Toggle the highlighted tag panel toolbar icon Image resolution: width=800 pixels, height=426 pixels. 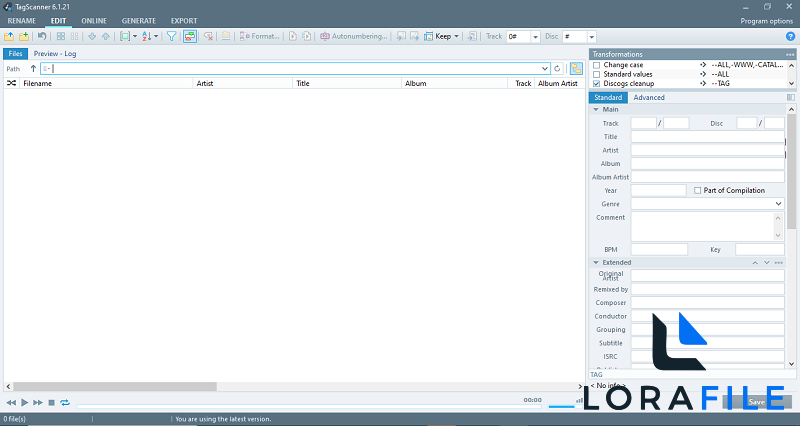tap(190, 36)
